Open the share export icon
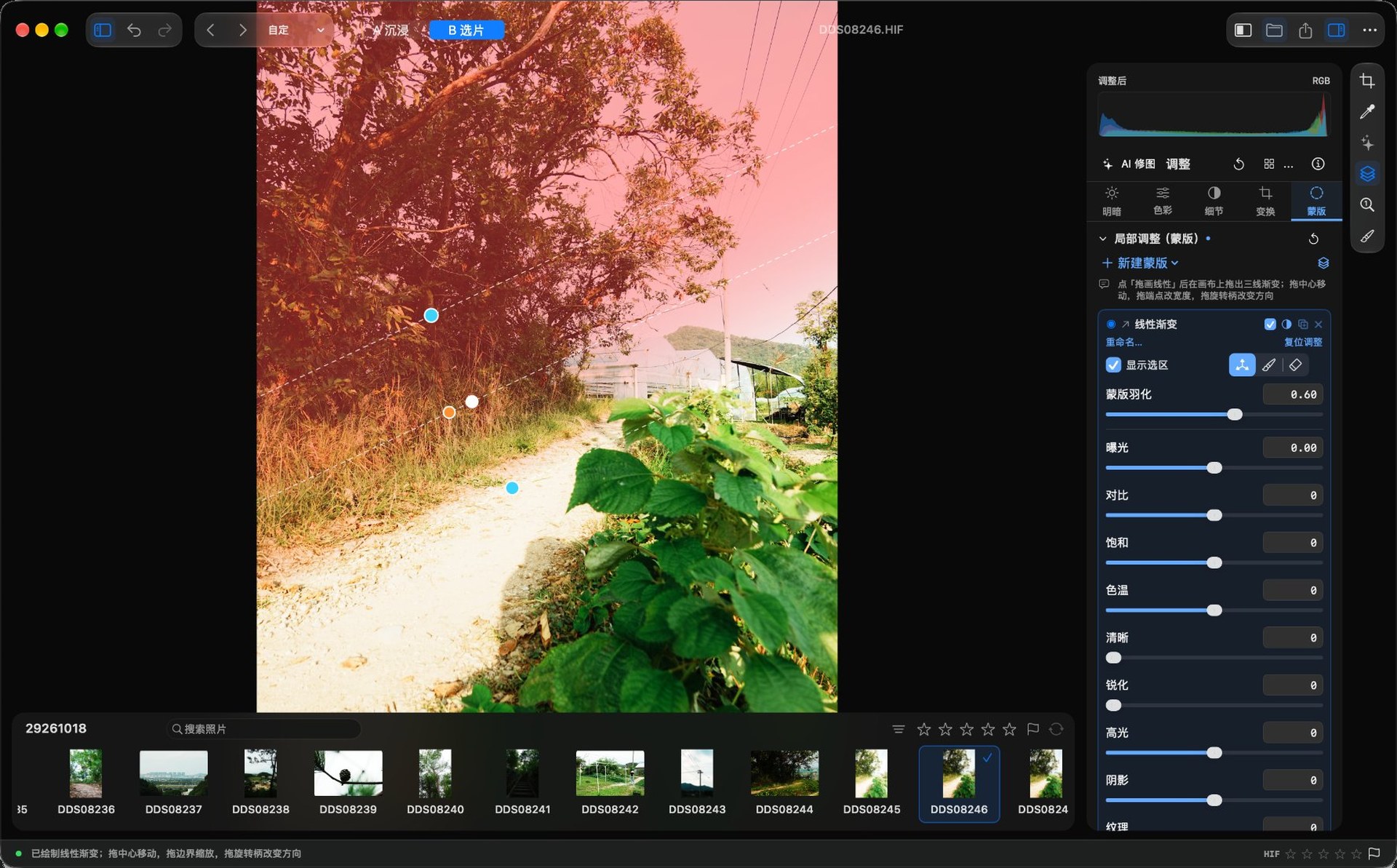The image size is (1397, 868). tap(1305, 30)
